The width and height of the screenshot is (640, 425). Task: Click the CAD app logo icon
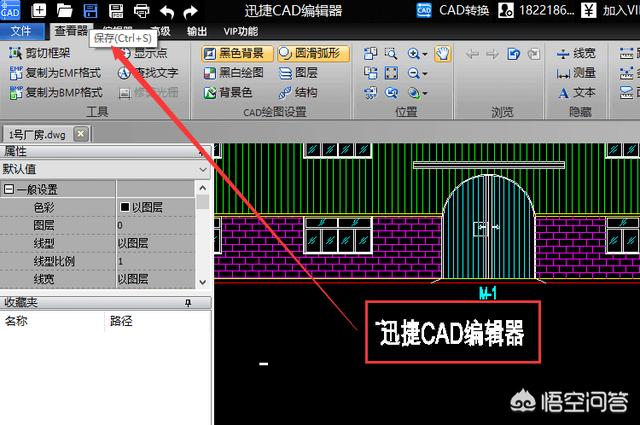[10, 10]
